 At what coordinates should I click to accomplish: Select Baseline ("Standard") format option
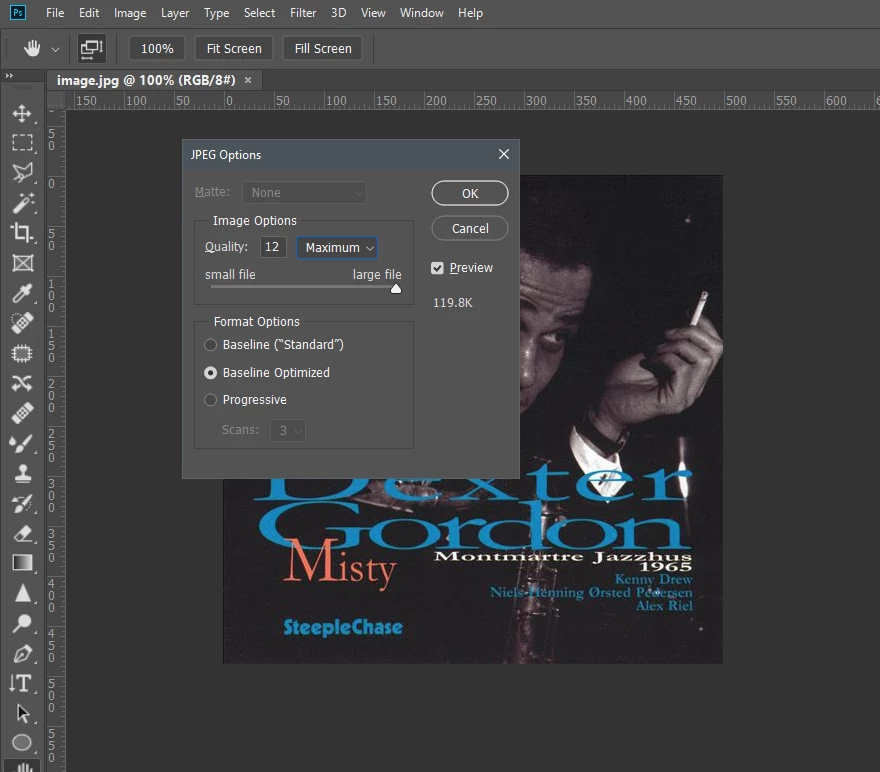[x=210, y=345]
